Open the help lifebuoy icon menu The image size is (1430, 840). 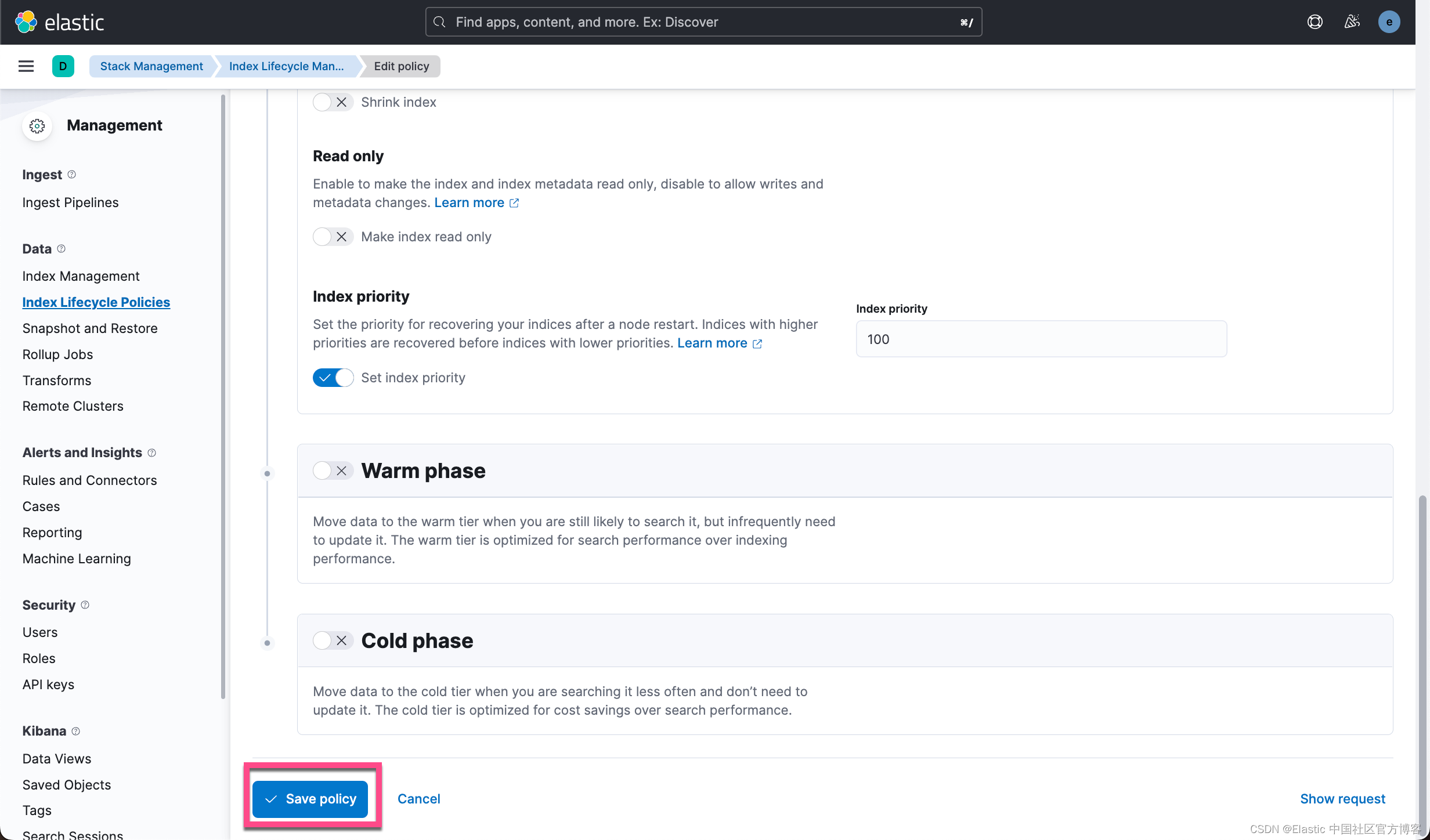[1315, 22]
